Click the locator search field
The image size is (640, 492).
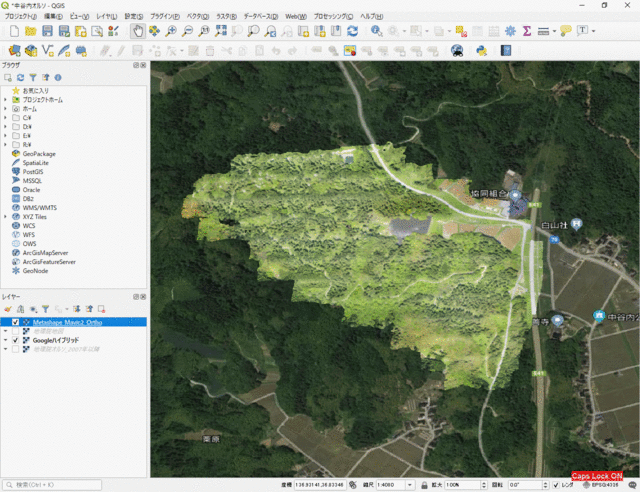click(52, 485)
